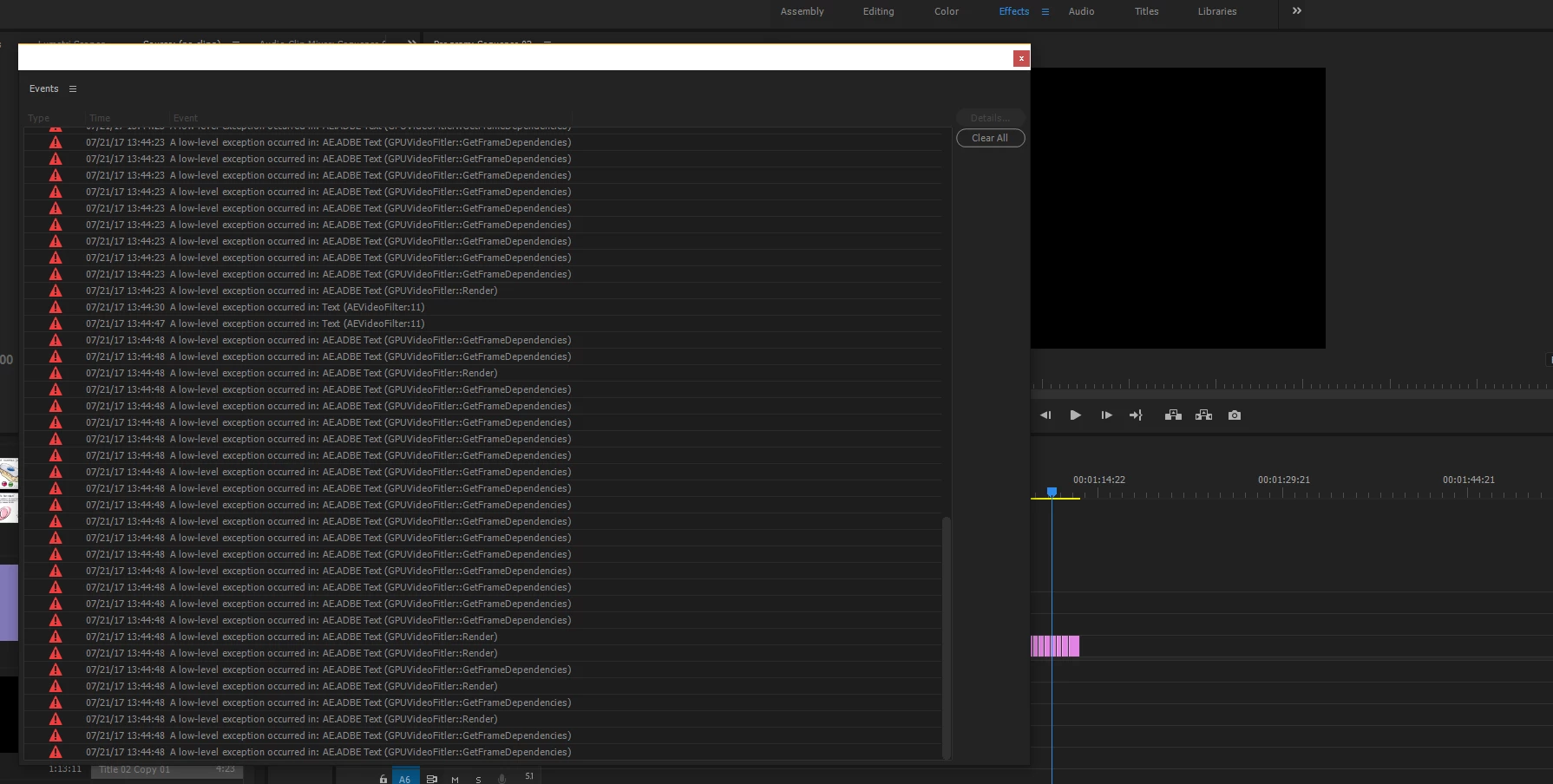
Task: Click the Clear All button
Action: (990, 138)
